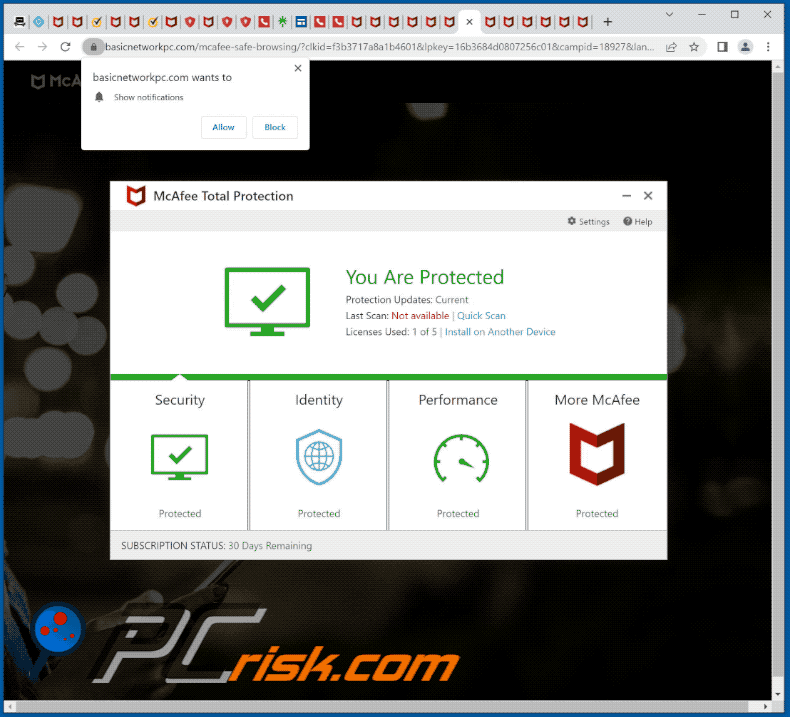The width and height of the screenshot is (790, 717).
Task: Click the Identity globe shield icon
Action: pyautogui.click(x=318, y=457)
